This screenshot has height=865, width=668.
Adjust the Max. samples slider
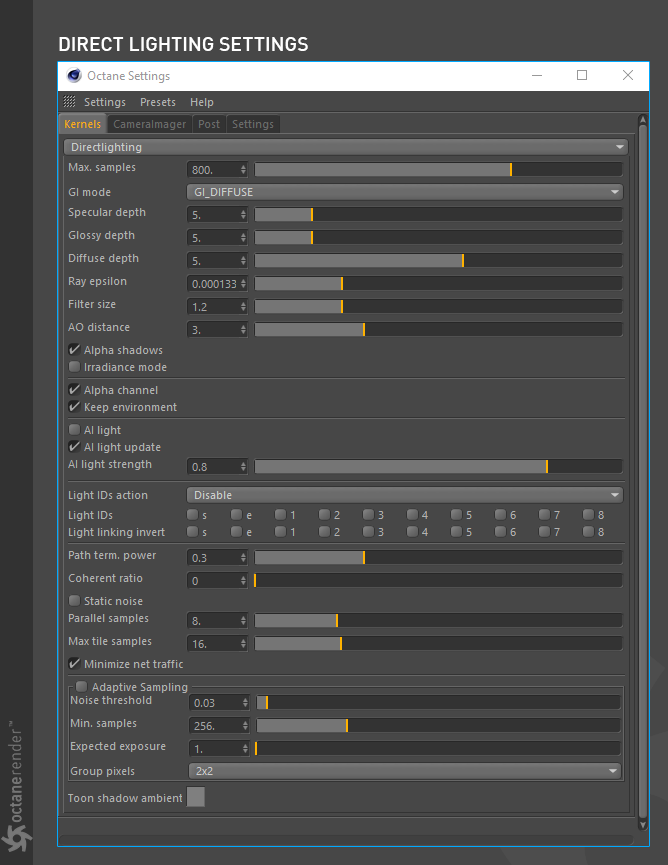tap(438, 169)
